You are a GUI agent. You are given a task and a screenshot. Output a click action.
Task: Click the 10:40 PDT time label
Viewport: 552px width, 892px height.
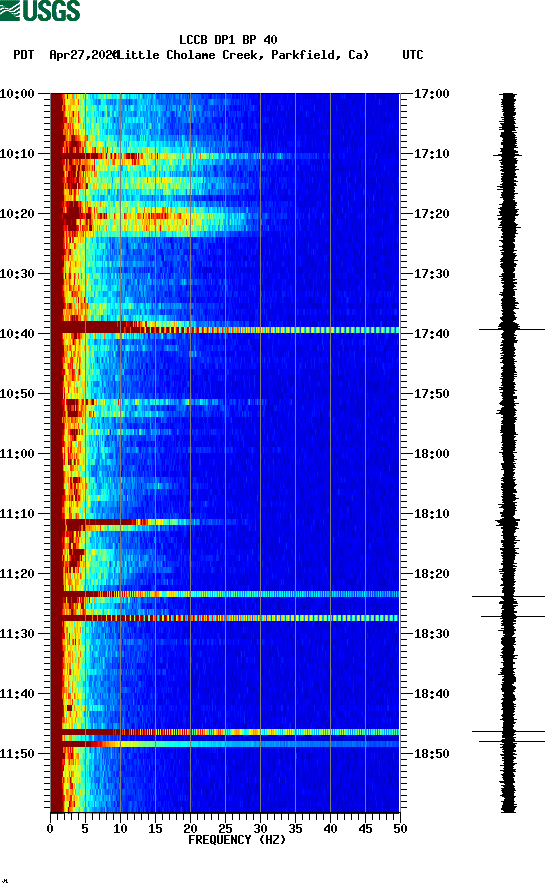coord(17,334)
